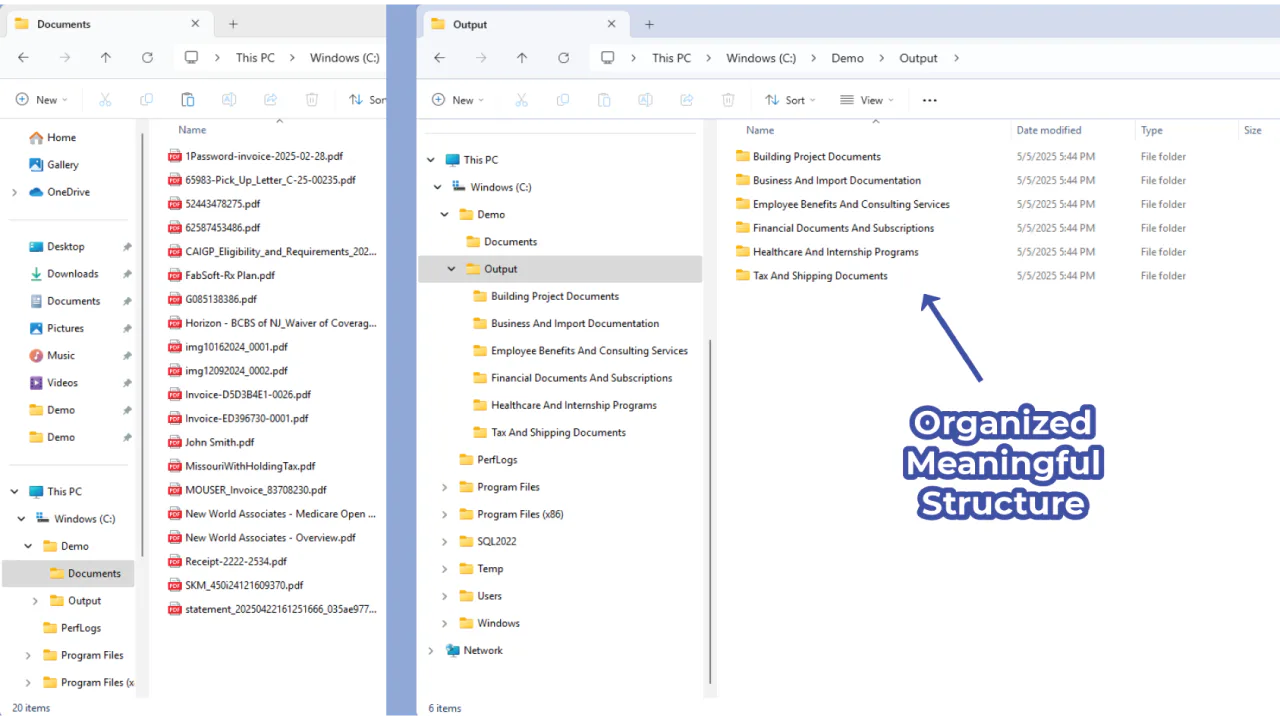1280x720 pixels.
Task: Expand Users folder in Output window tree
Action: [445, 596]
